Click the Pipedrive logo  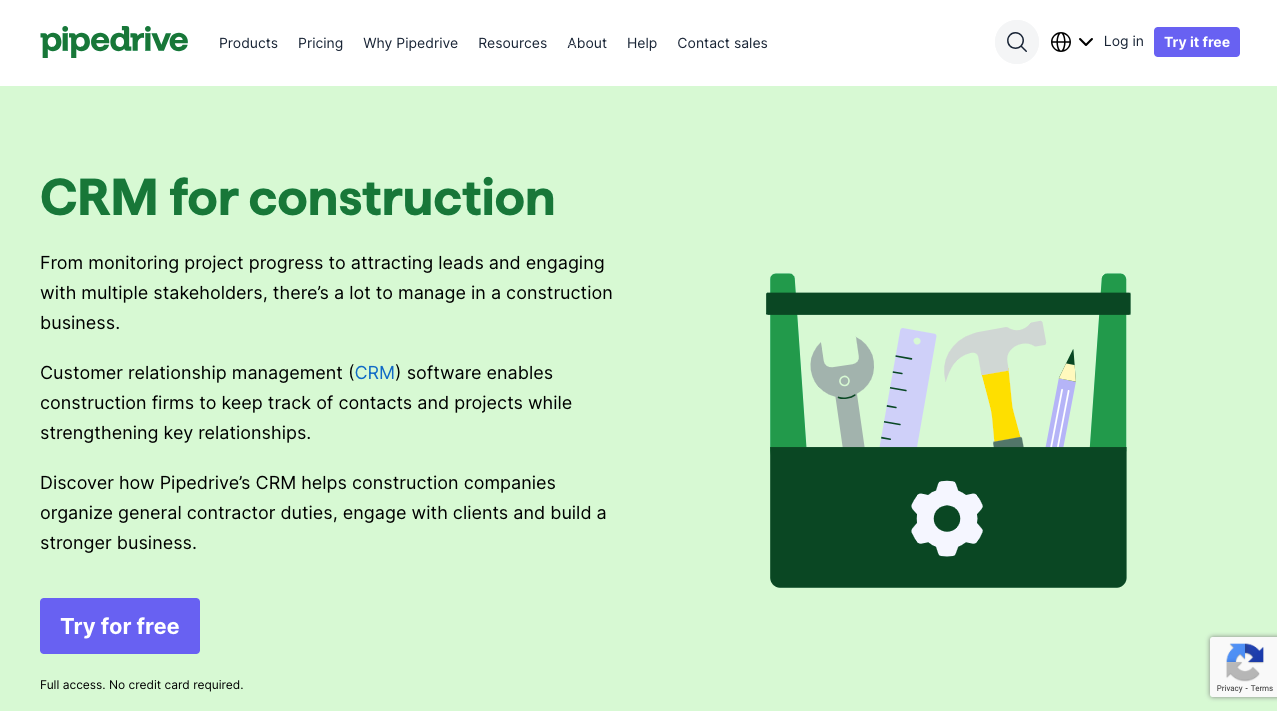point(114,42)
